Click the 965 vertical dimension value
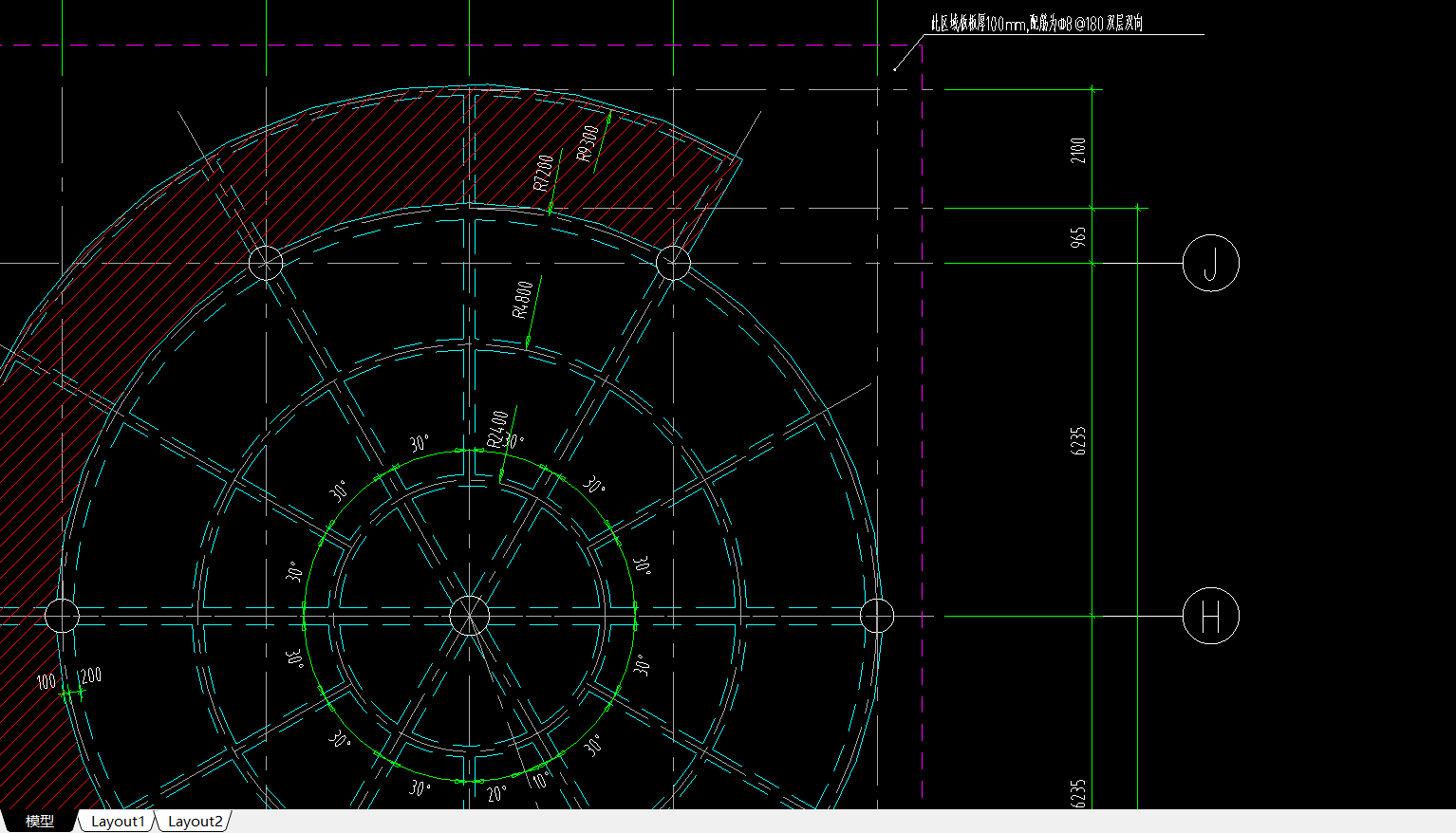Screen dimensions: 1456x833 click(1078, 237)
